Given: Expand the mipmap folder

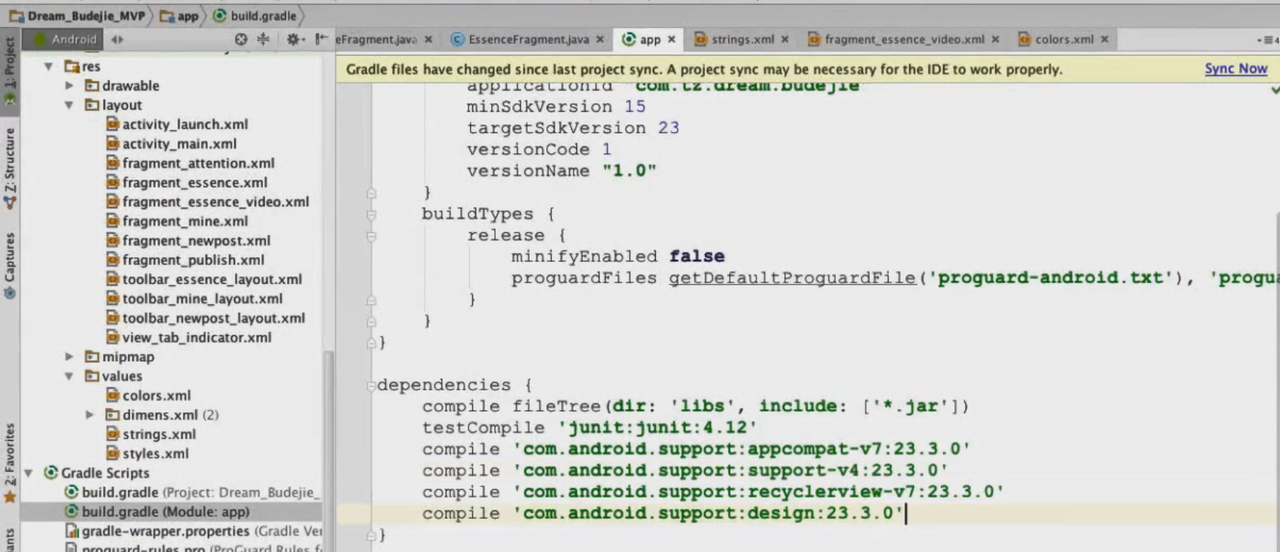Looking at the screenshot, I should point(69,357).
